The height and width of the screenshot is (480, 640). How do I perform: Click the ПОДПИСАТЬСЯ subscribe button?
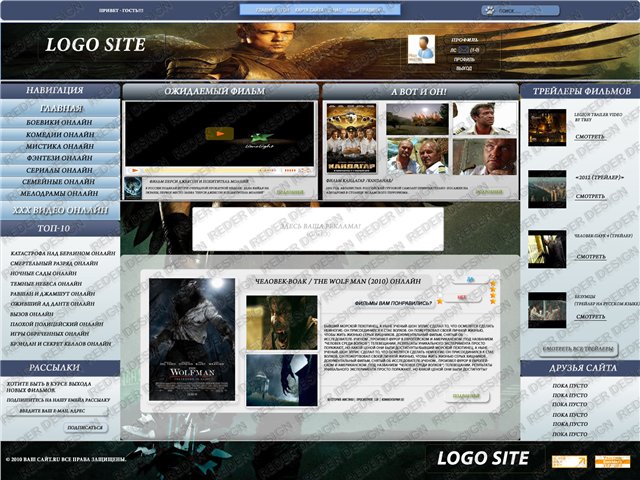coord(85,427)
